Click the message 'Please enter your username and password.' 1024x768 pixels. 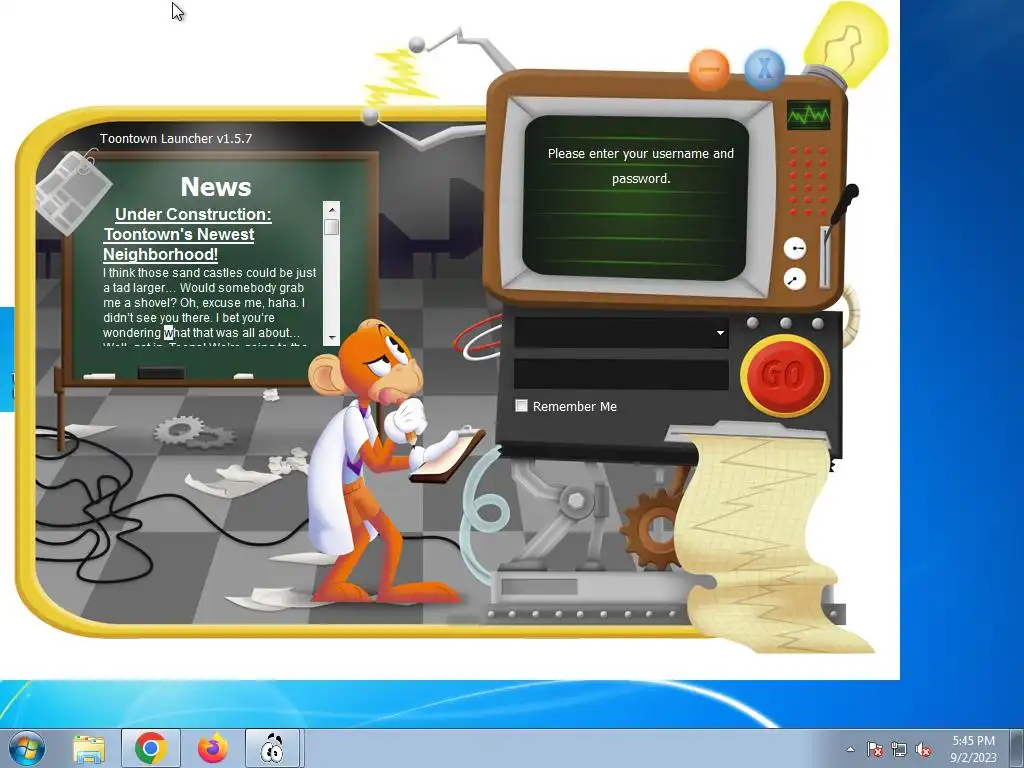point(641,166)
